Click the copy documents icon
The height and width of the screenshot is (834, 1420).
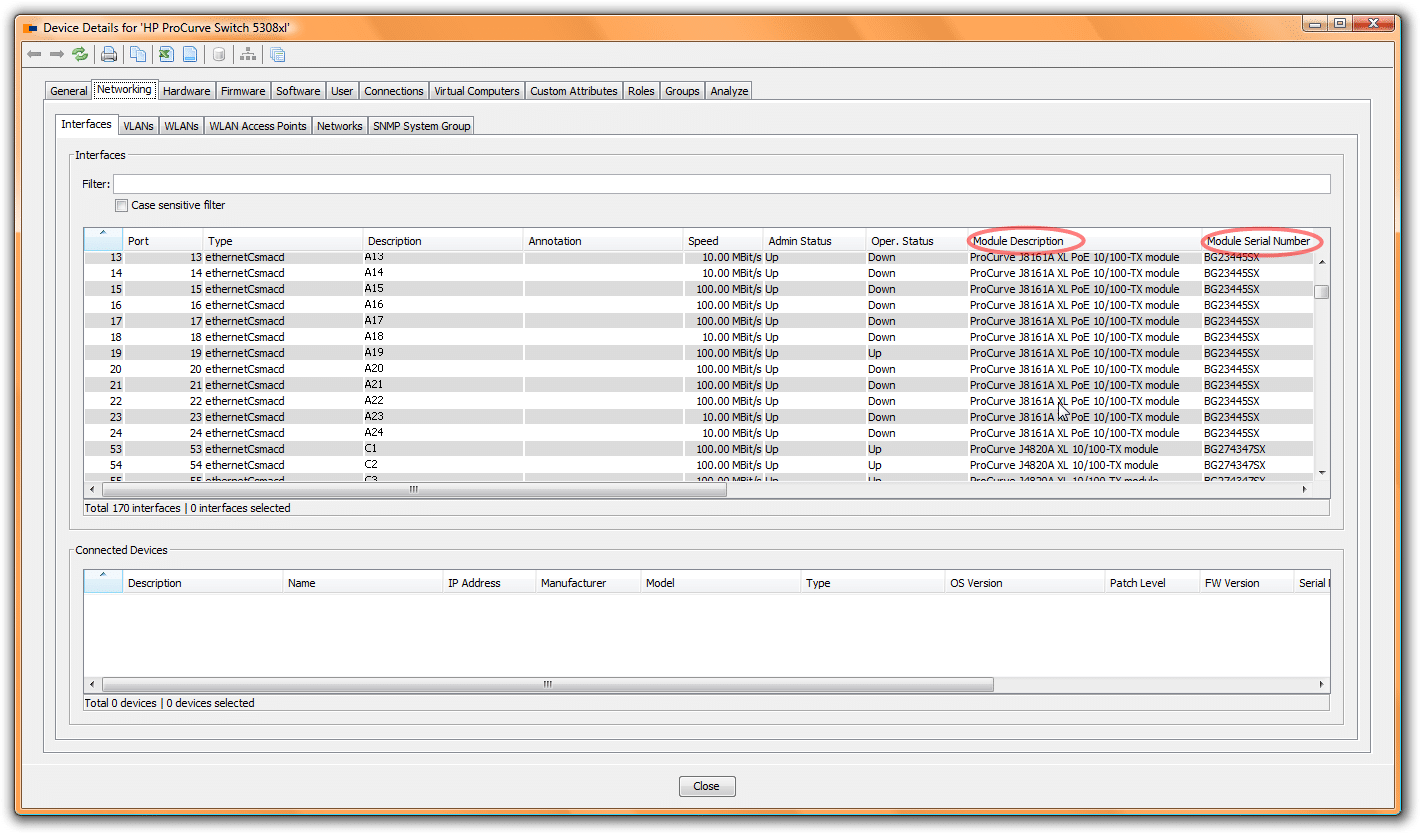click(x=138, y=55)
